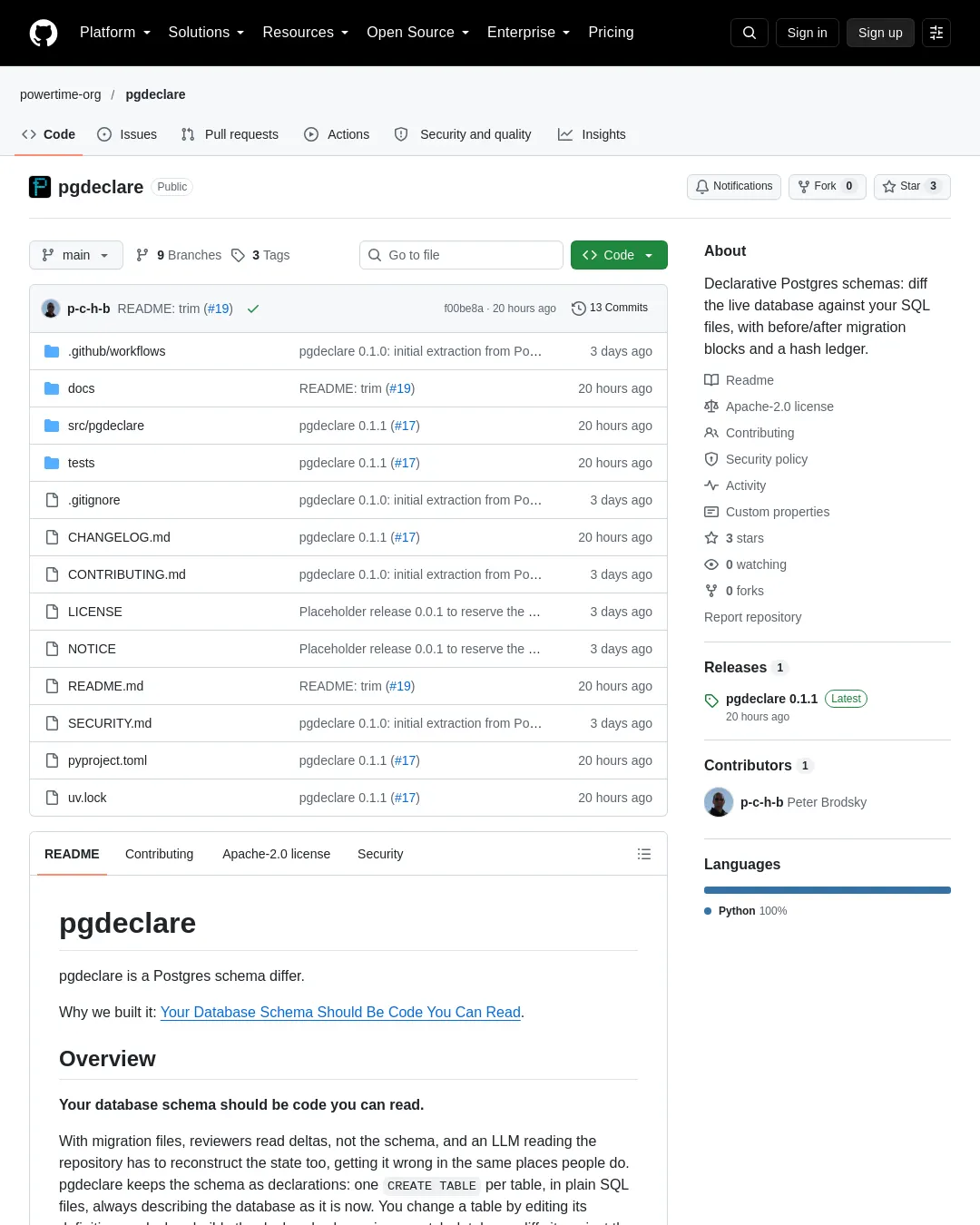980x1225 pixels.
Task: Click the Python languages progress bar
Action: (x=828, y=890)
